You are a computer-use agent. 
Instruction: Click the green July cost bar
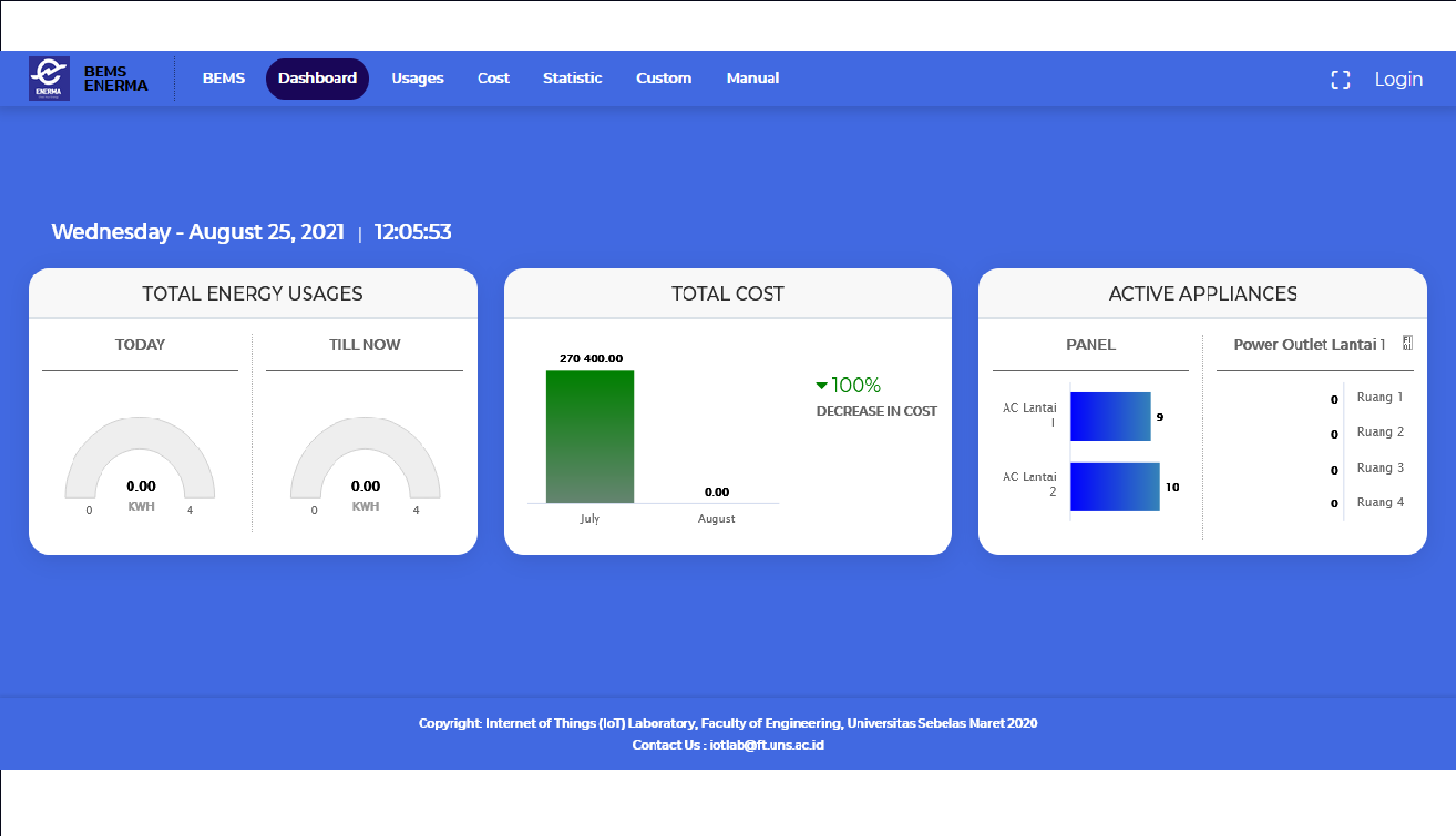[590, 436]
